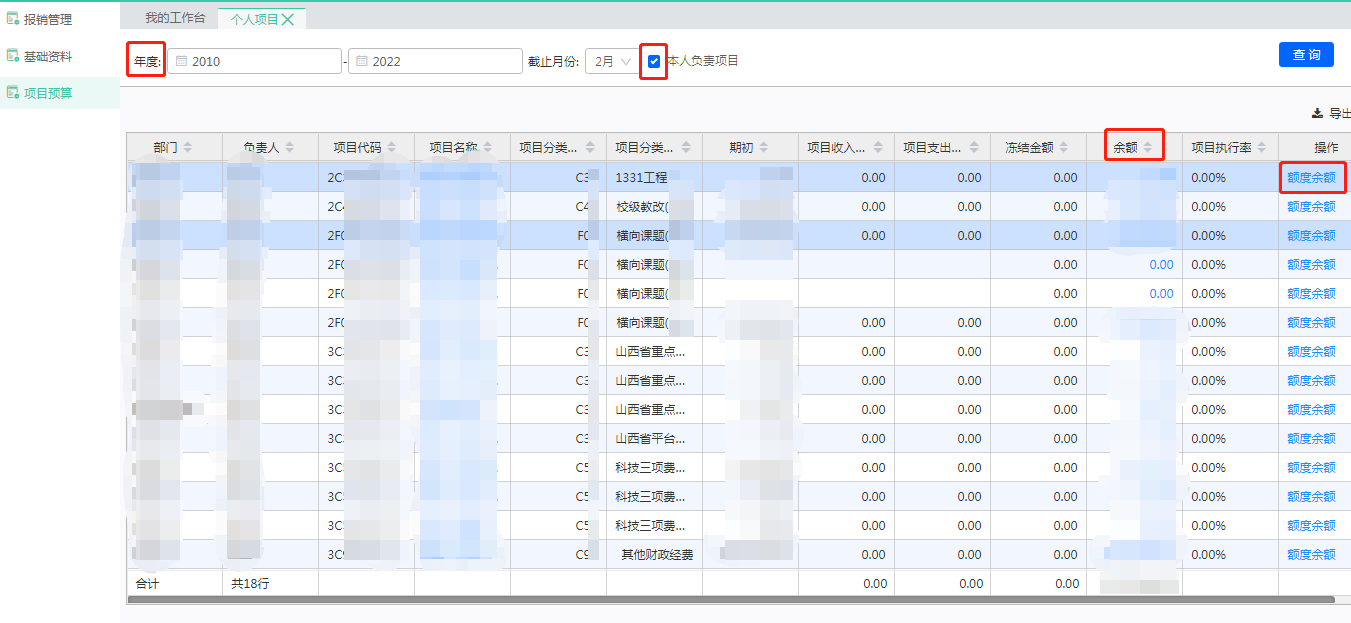Image resolution: width=1351 pixels, height=623 pixels.
Task: Click the 基础资料 sidebar icon
Action: tap(13, 56)
